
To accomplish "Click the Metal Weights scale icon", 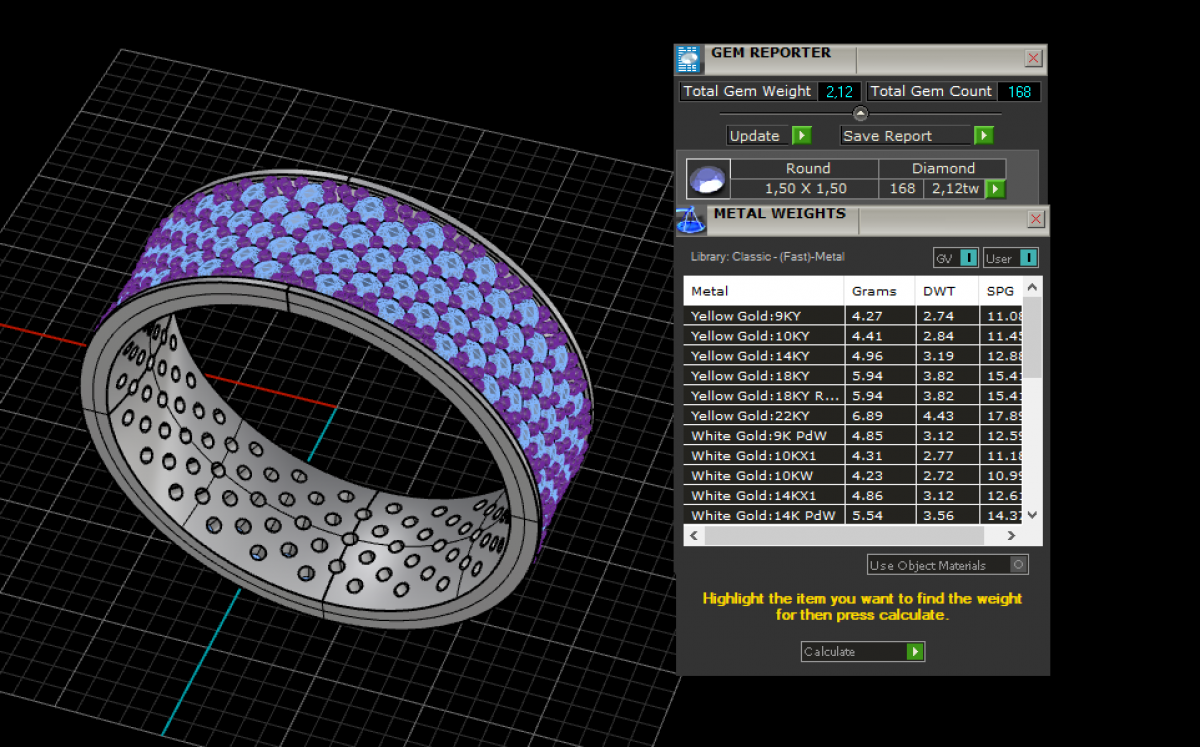I will [690, 219].
